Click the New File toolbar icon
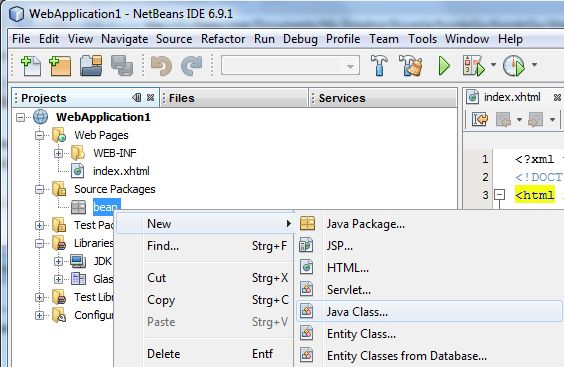 [x=31, y=66]
